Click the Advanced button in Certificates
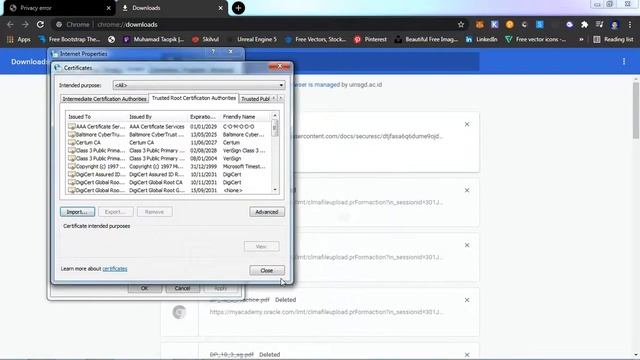The width and height of the screenshot is (640, 360). click(x=267, y=212)
